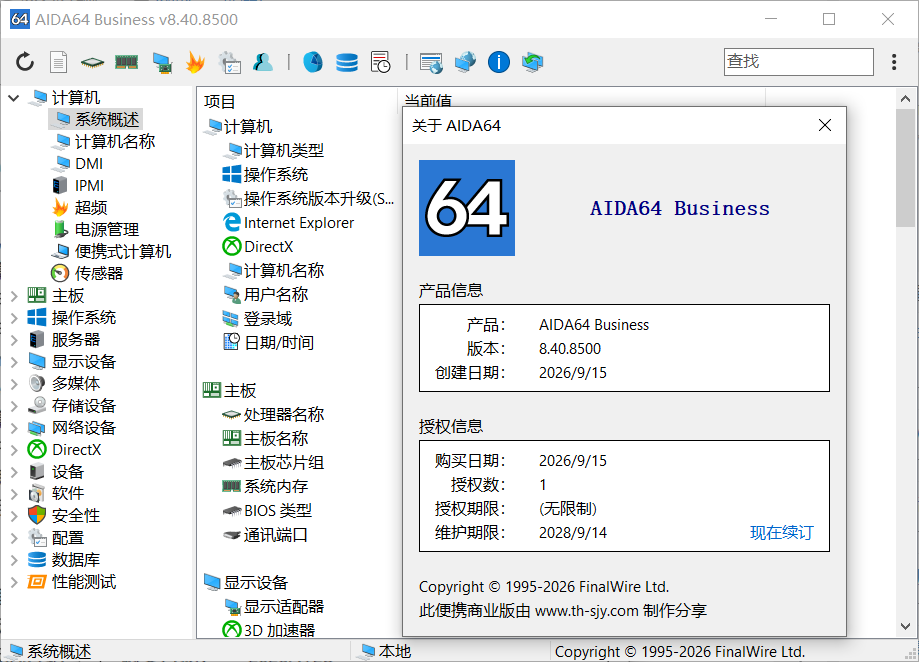Expand the 网络设备 tree node
Screen dimensions: 919x662
click(14, 428)
